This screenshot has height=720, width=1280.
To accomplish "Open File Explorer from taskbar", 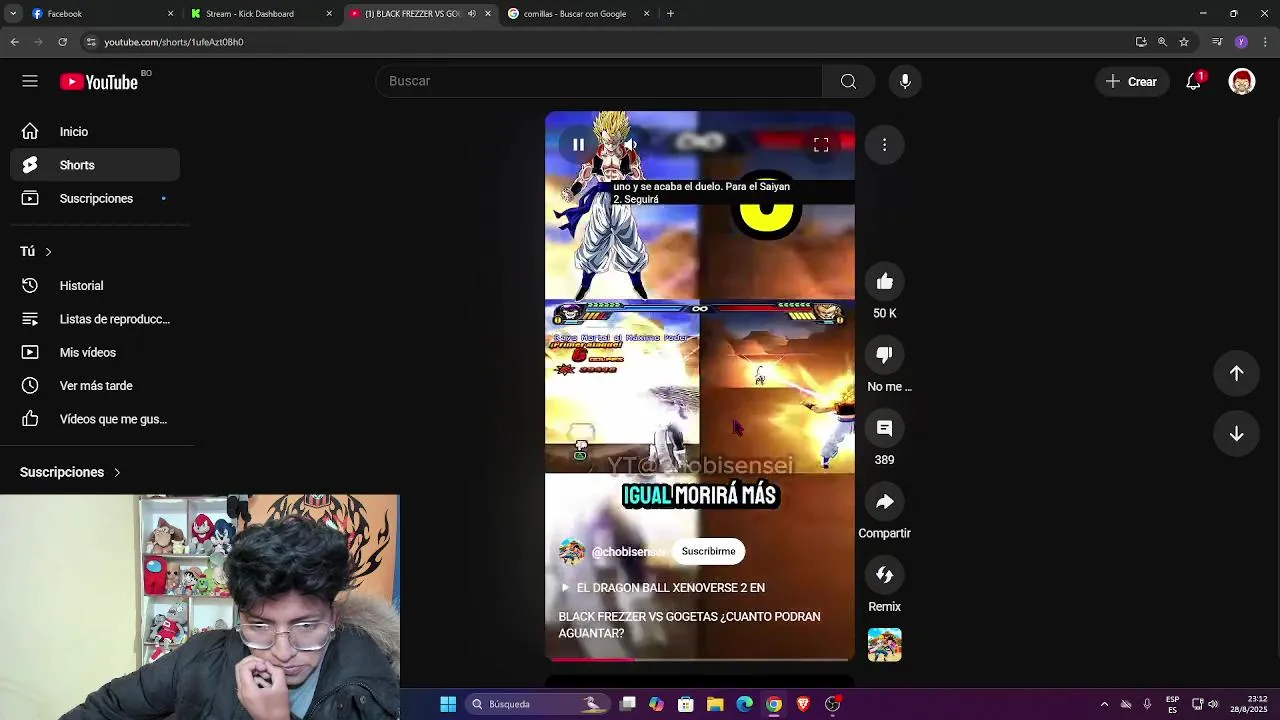I will tap(715, 704).
